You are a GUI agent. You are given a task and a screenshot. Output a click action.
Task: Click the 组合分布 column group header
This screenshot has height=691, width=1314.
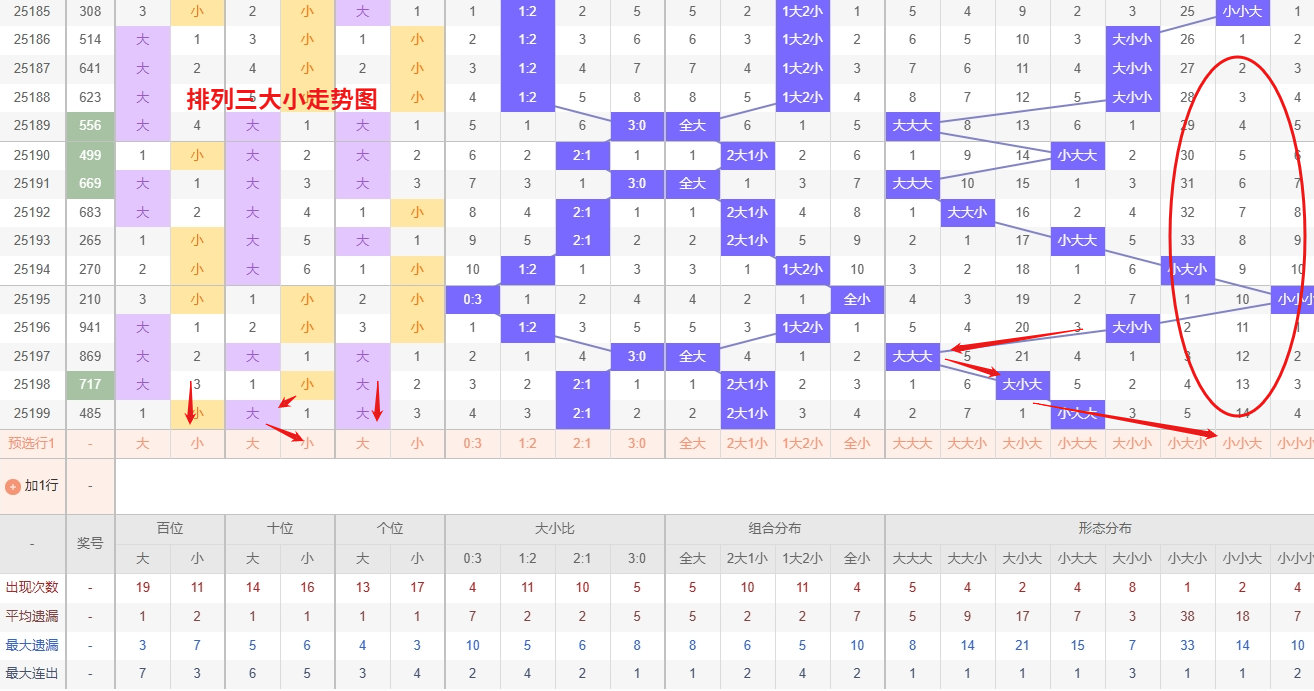coord(775,529)
